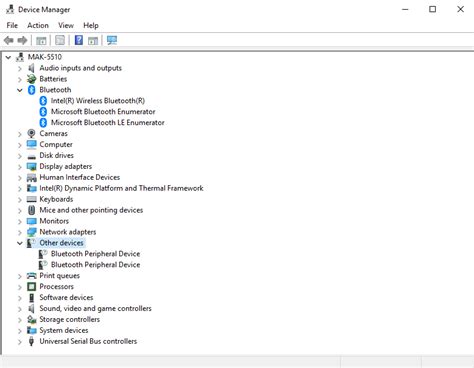Click the Back arrow toolbar icon
The height and width of the screenshot is (368, 474).
pos(9,41)
